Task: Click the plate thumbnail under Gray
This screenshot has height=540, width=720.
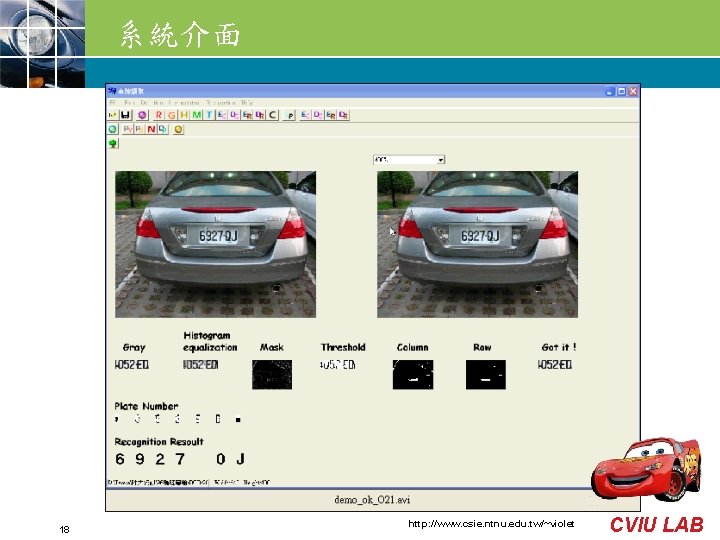Action: pyautogui.click(x=132, y=365)
